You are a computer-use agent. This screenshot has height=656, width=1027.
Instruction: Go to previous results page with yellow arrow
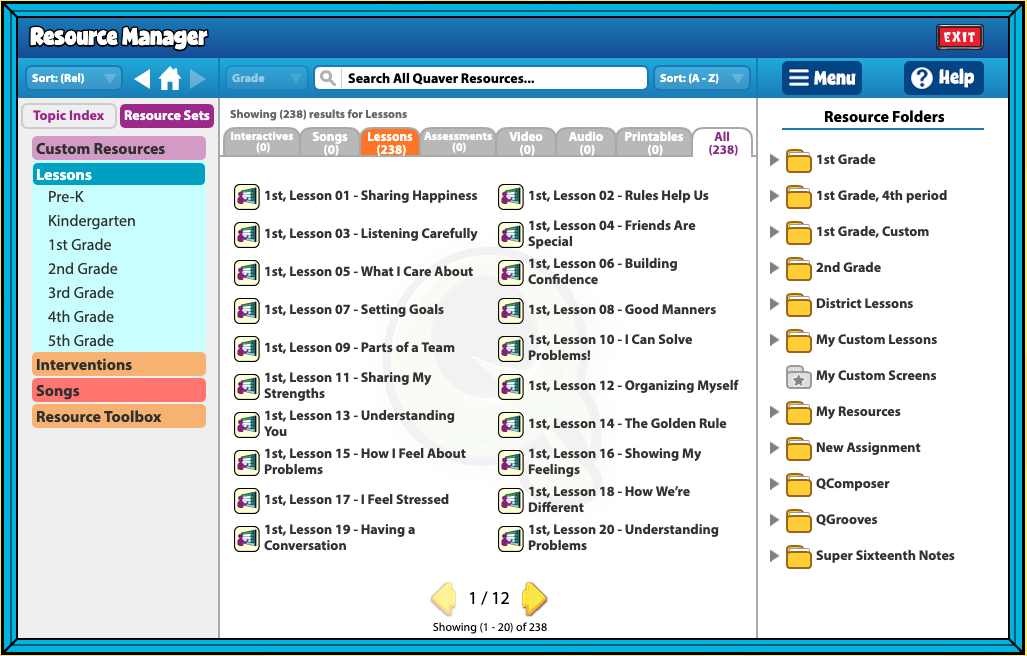point(443,598)
